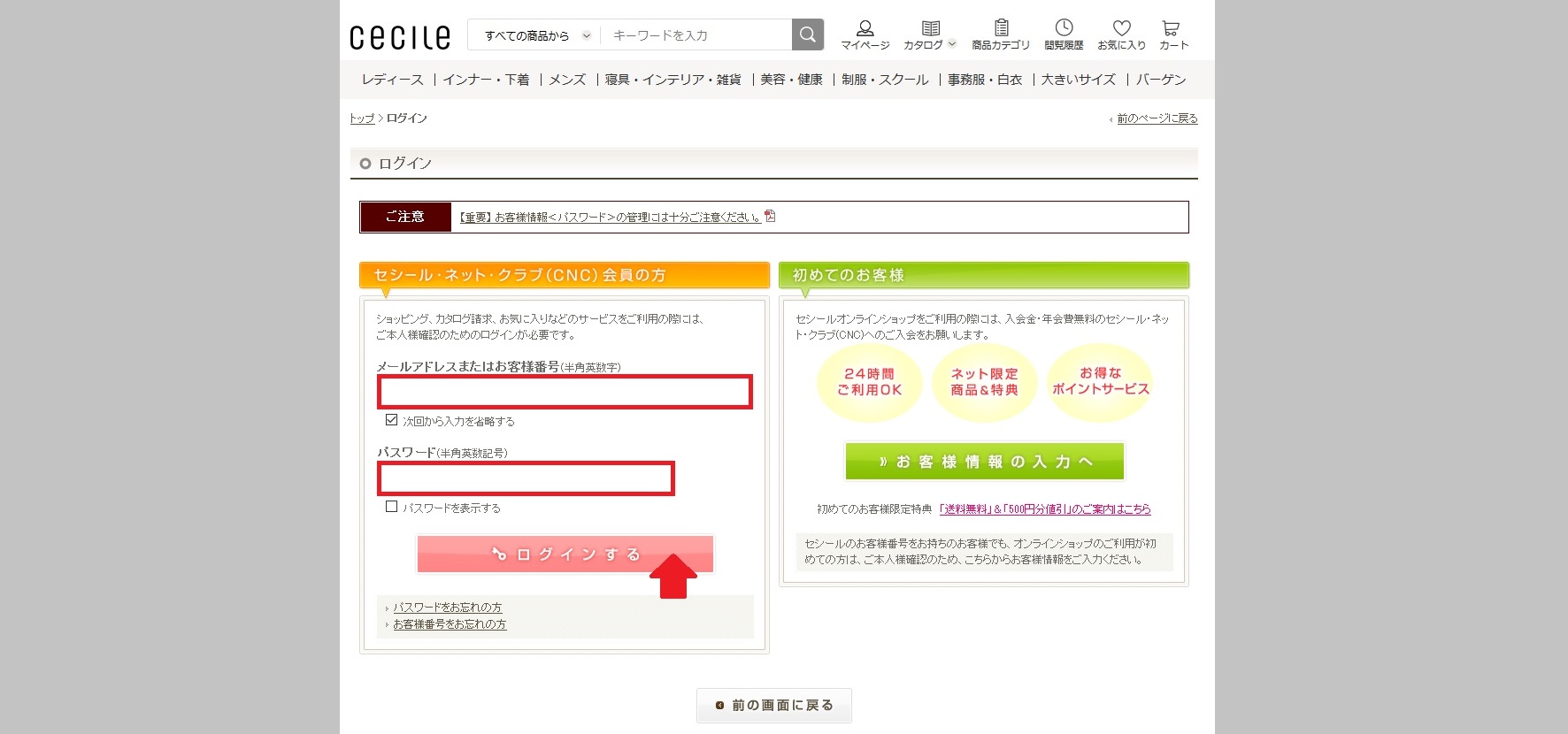
Task: Select バーゲン menu item
Action: pos(1161,80)
